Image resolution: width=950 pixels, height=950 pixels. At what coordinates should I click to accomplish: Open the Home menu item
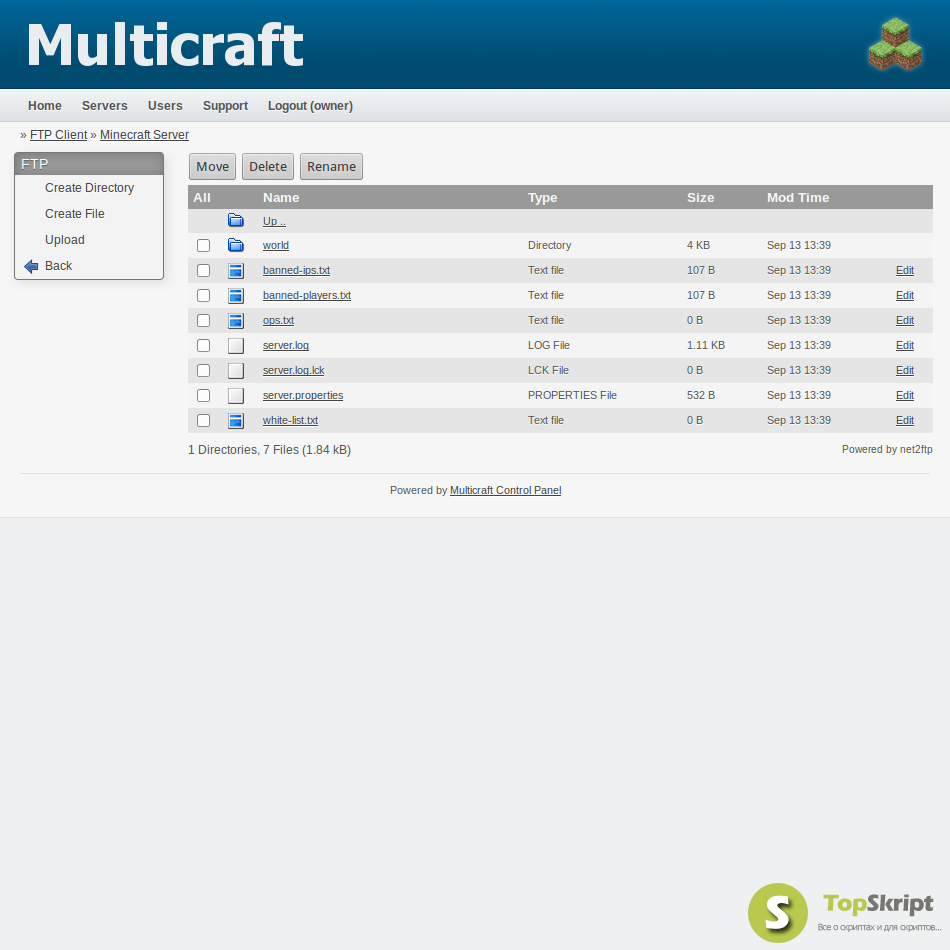(45, 105)
